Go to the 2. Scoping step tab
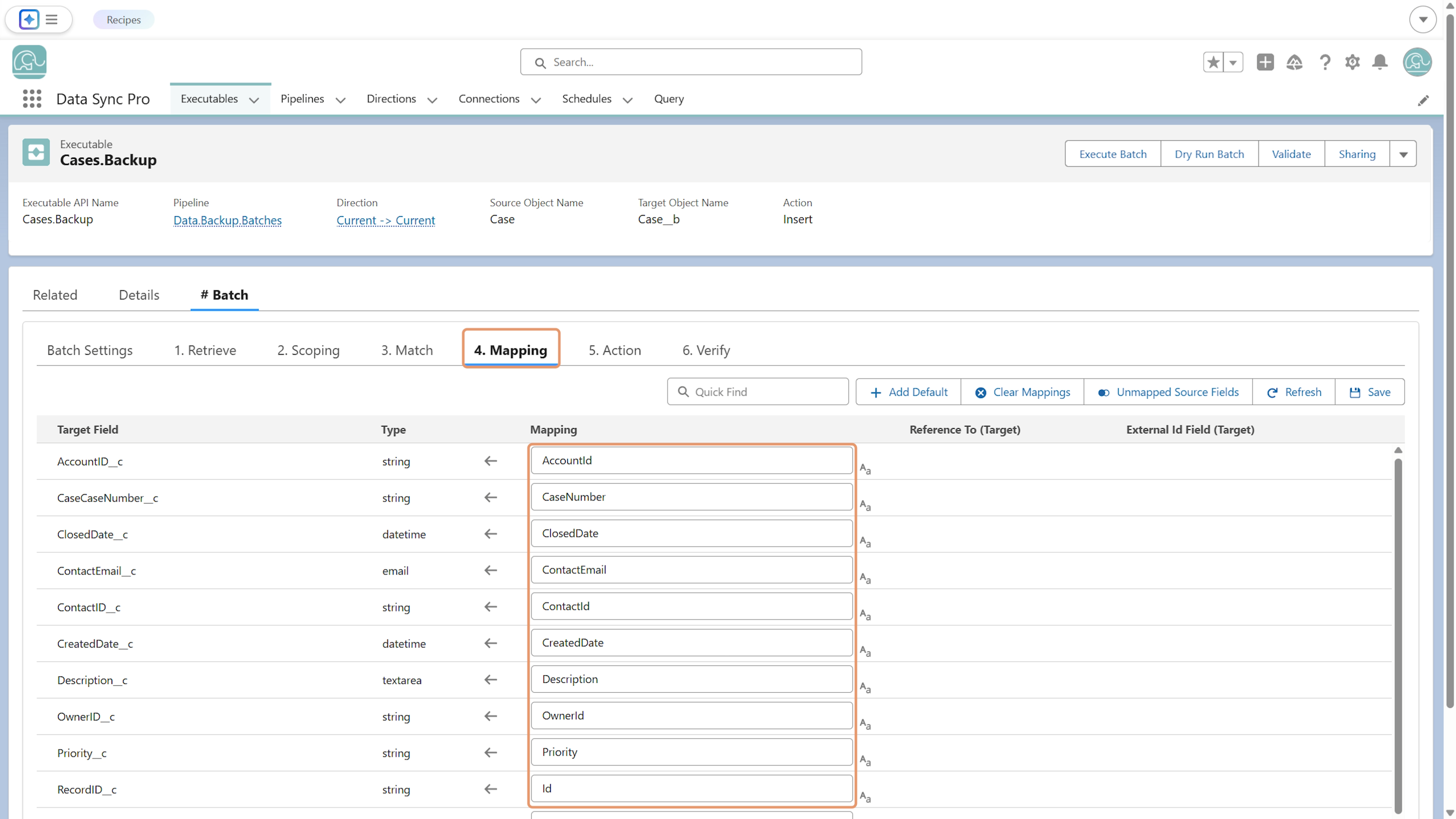The width and height of the screenshot is (1456, 819). click(x=309, y=350)
